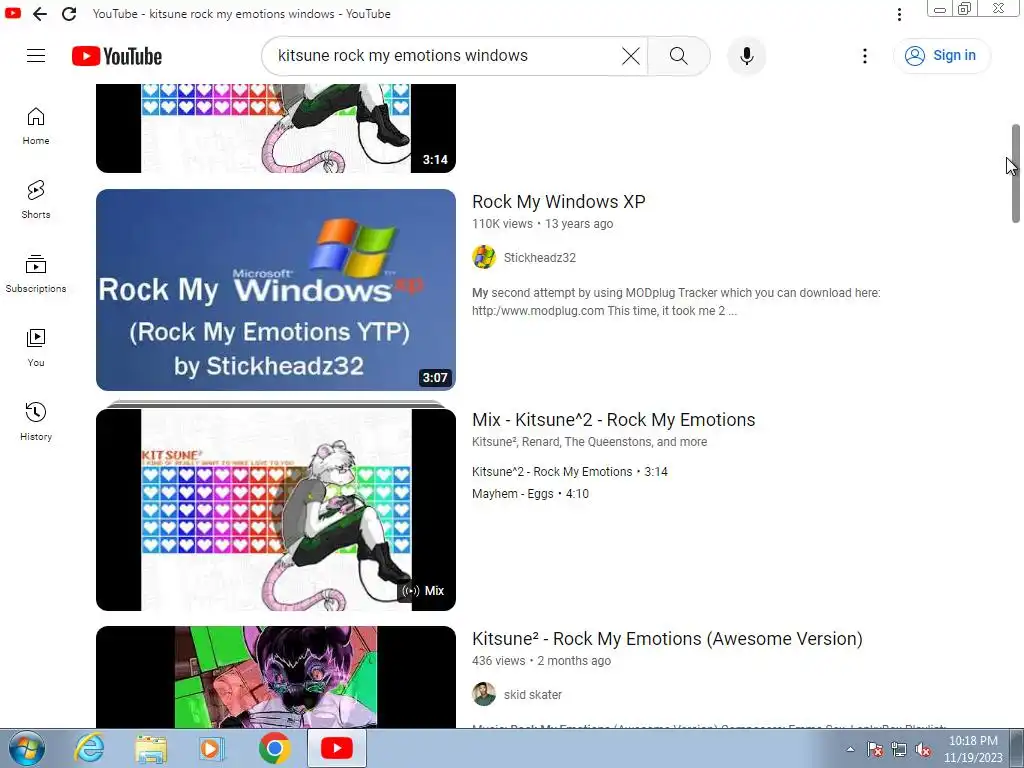1024x768 pixels.
Task: Open Mix - Kitsune^2 - Rock My Emotions title
Action: click(613, 420)
